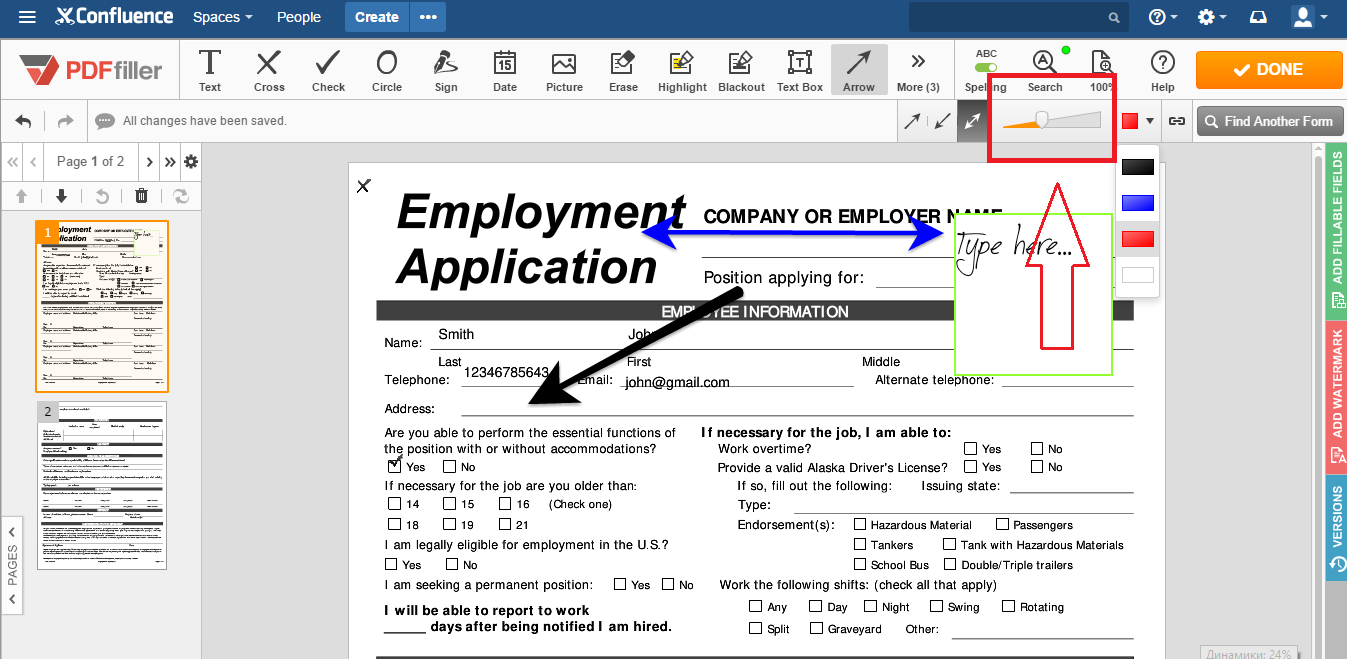The width and height of the screenshot is (1347, 659).
Task: Open the Sign tool
Action: pyautogui.click(x=446, y=70)
